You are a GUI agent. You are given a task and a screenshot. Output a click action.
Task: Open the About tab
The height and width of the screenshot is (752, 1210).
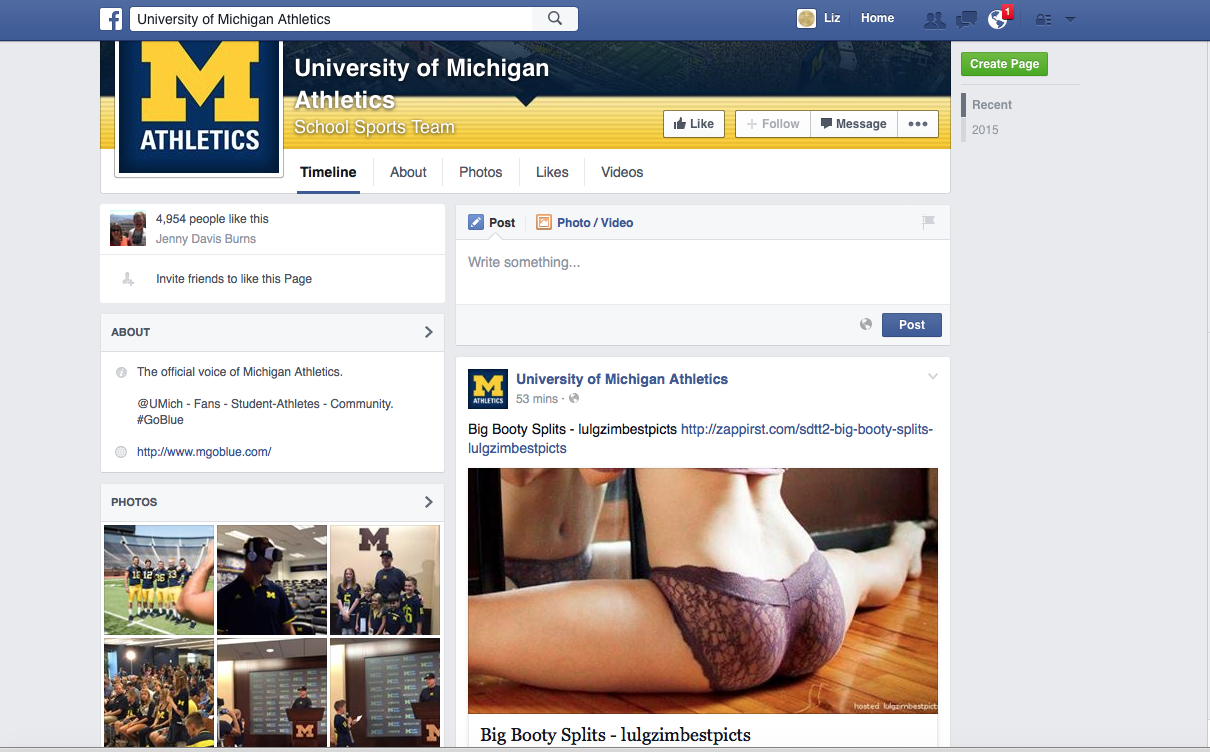(x=408, y=172)
